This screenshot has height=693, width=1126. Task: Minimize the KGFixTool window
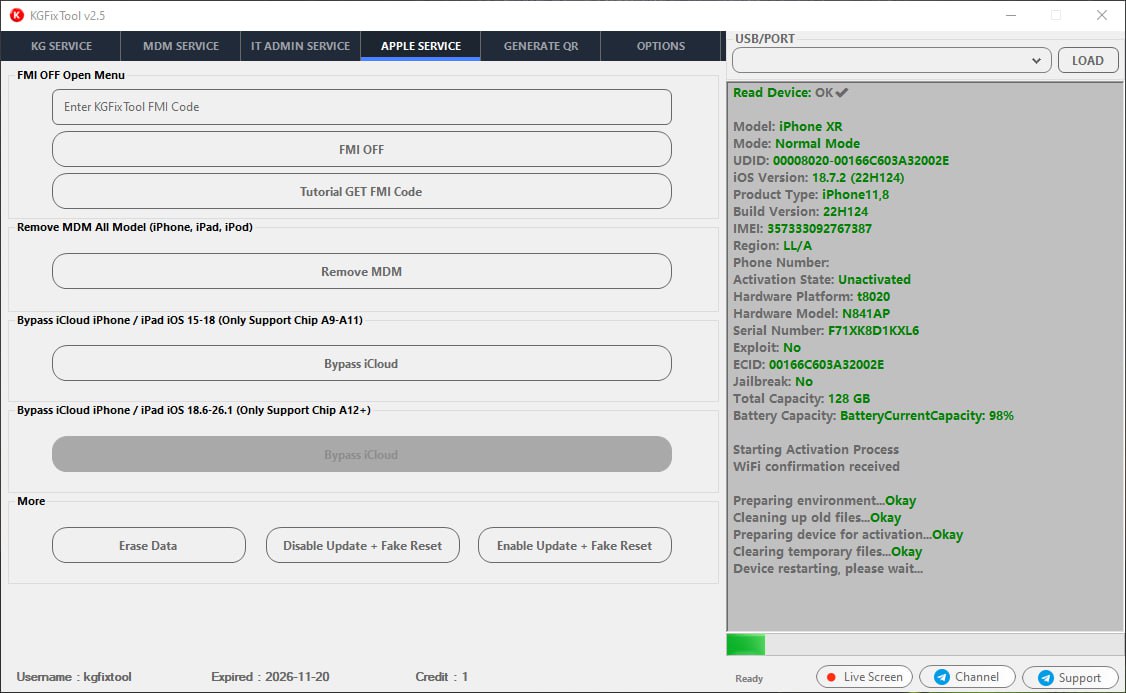click(1011, 15)
